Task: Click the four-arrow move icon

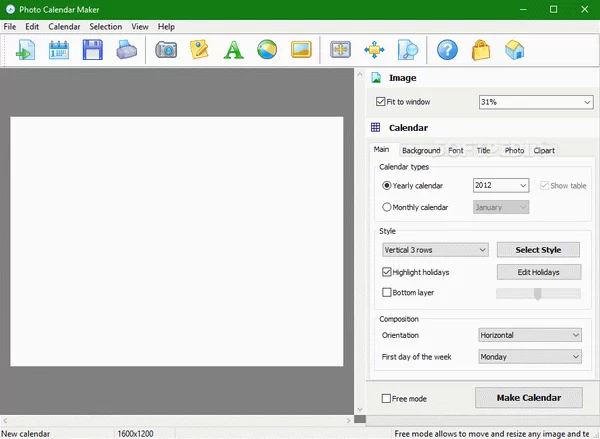Action: pos(374,50)
